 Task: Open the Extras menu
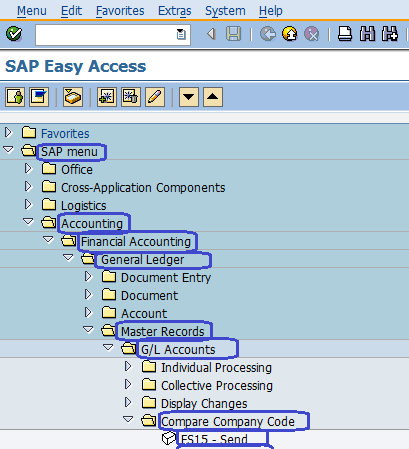point(175,11)
